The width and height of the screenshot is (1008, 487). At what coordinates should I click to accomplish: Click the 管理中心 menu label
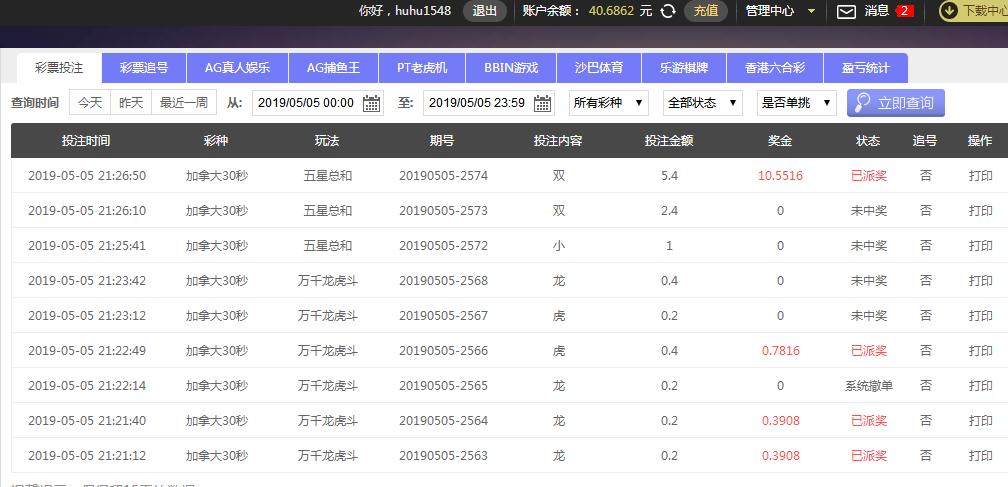[770, 11]
